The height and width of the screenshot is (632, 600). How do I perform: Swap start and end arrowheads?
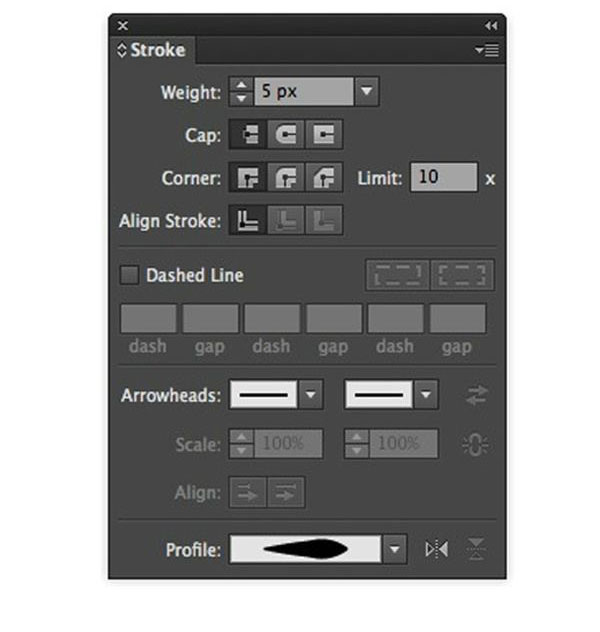[x=476, y=395]
